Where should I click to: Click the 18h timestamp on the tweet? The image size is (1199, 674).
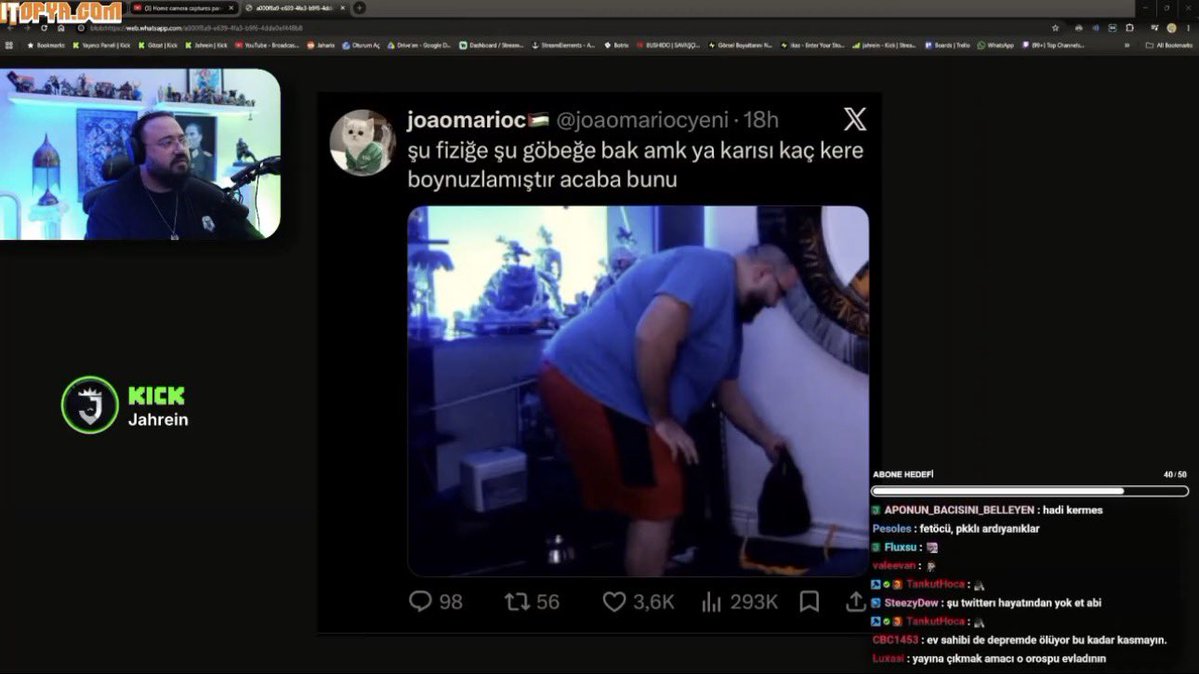pyautogui.click(x=761, y=119)
